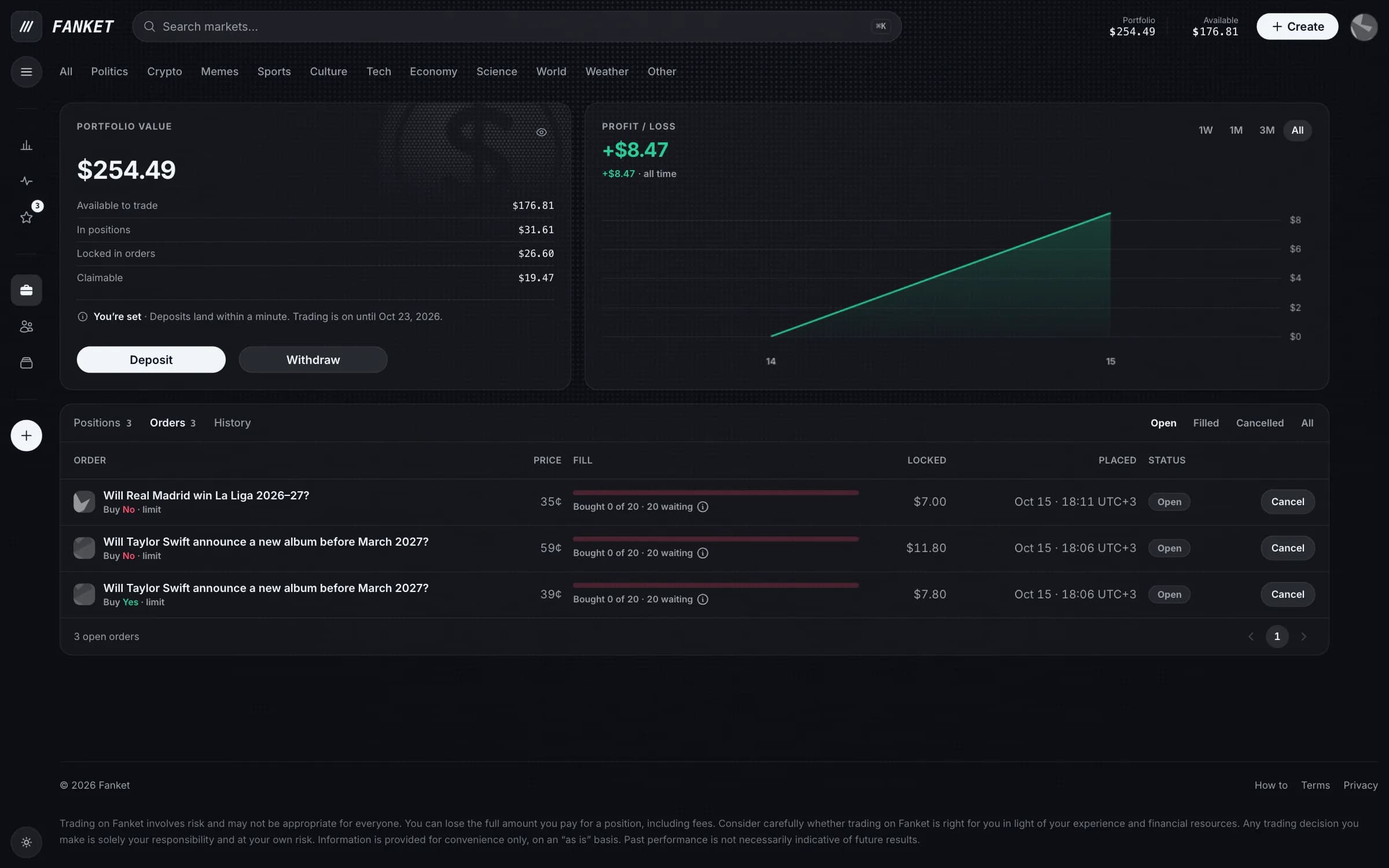Image resolution: width=1389 pixels, height=868 pixels.
Task: Open the user avatar menu
Action: (1364, 27)
